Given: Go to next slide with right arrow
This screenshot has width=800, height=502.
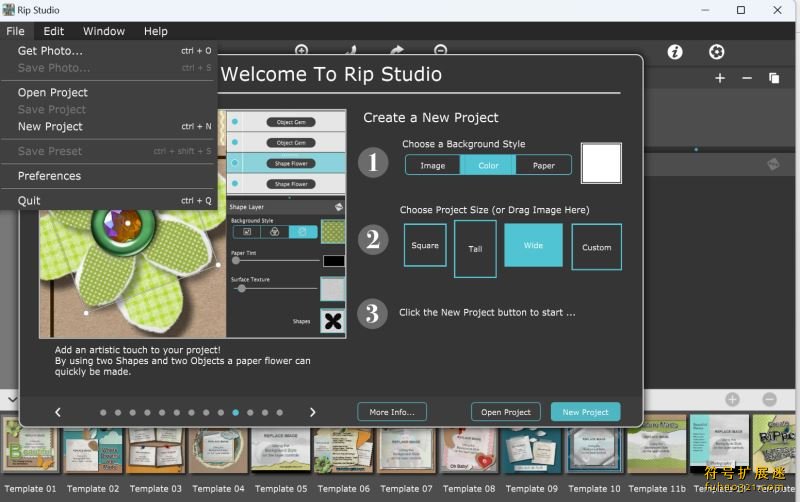Looking at the screenshot, I should click(x=312, y=412).
